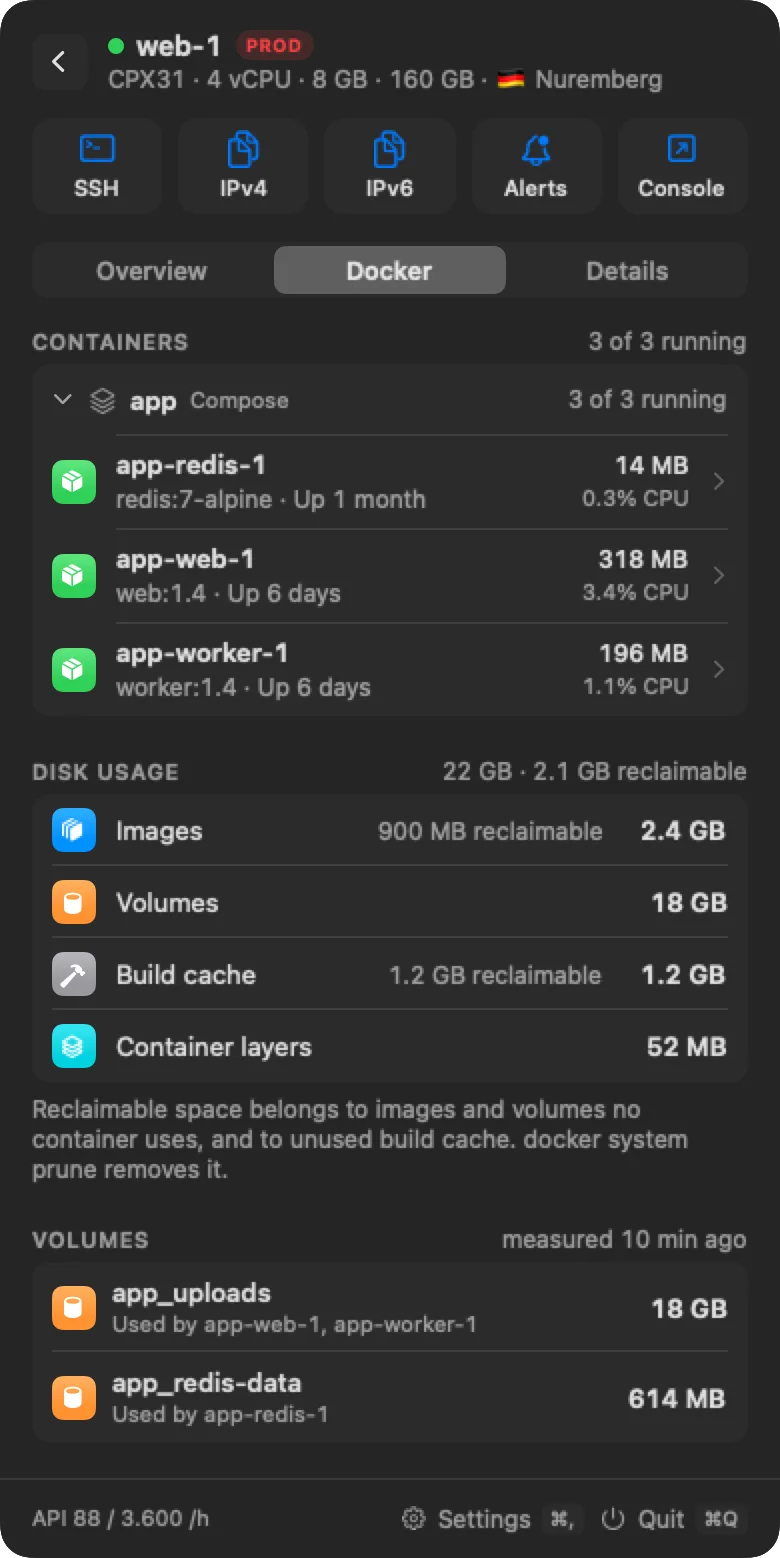Click app-worker-1 green container icon
Viewport: 780px width, 1558px height.
pos(74,670)
